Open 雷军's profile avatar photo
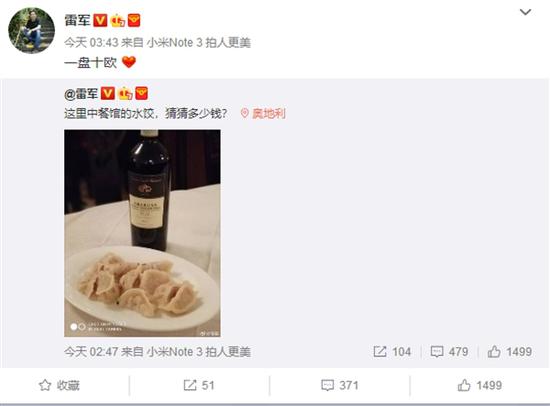The height and width of the screenshot is (406, 550). pos(32,31)
